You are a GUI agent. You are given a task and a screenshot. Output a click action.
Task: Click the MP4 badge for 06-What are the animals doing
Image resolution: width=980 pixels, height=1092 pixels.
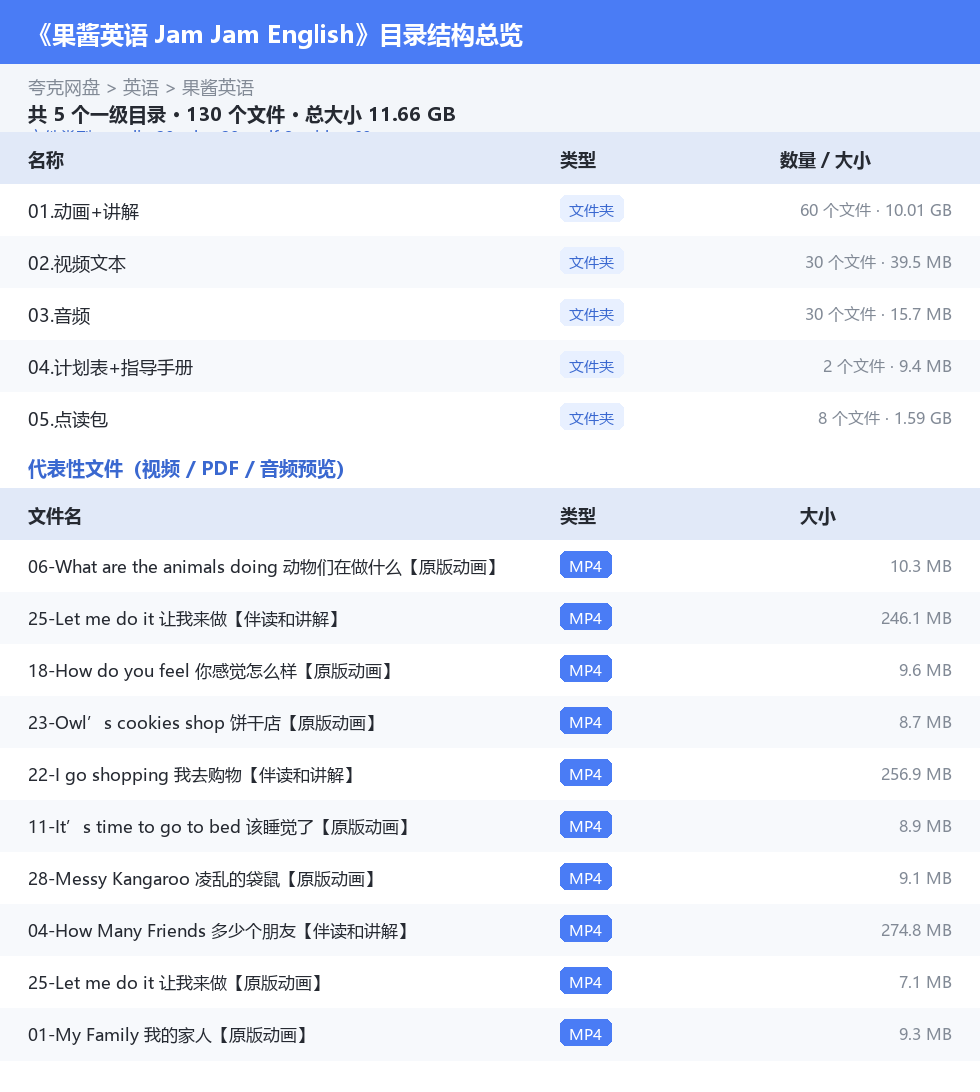point(586,566)
